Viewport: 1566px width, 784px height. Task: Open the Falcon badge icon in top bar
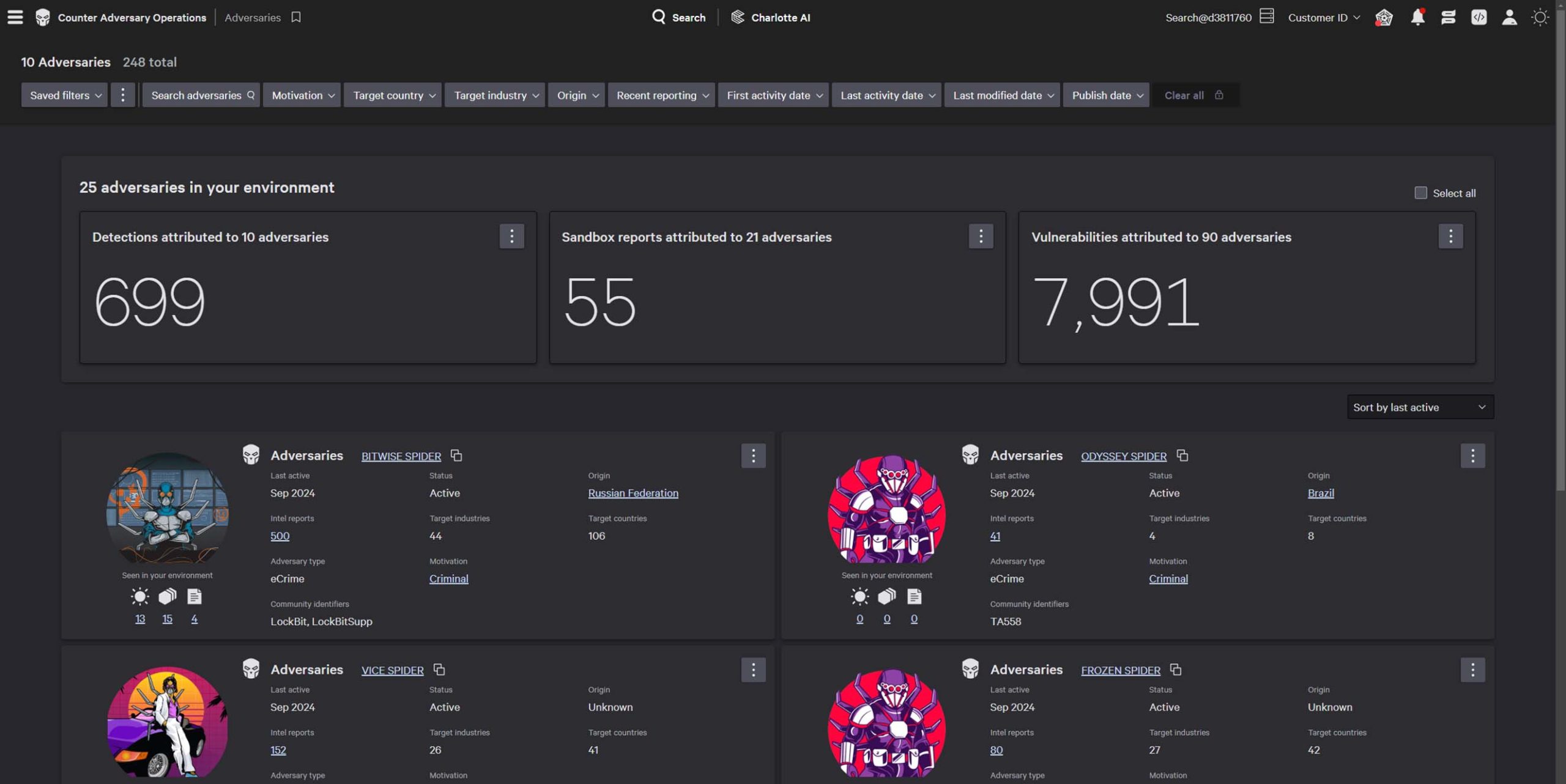pyautogui.click(x=1384, y=17)
